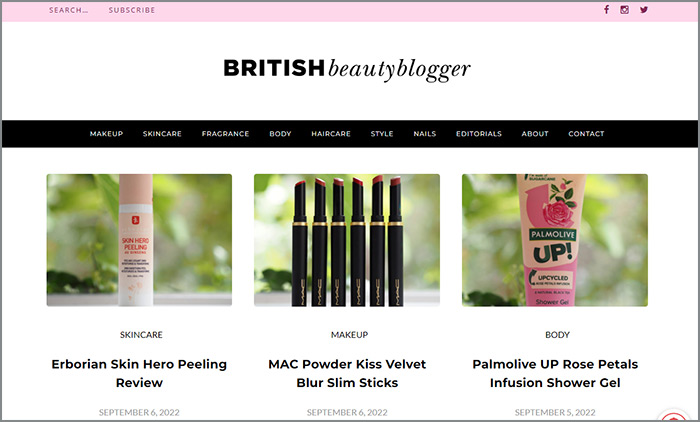This screenshot has height=422, width=700.
Task: Open the Editorials menu item
Action: point(479,134)
